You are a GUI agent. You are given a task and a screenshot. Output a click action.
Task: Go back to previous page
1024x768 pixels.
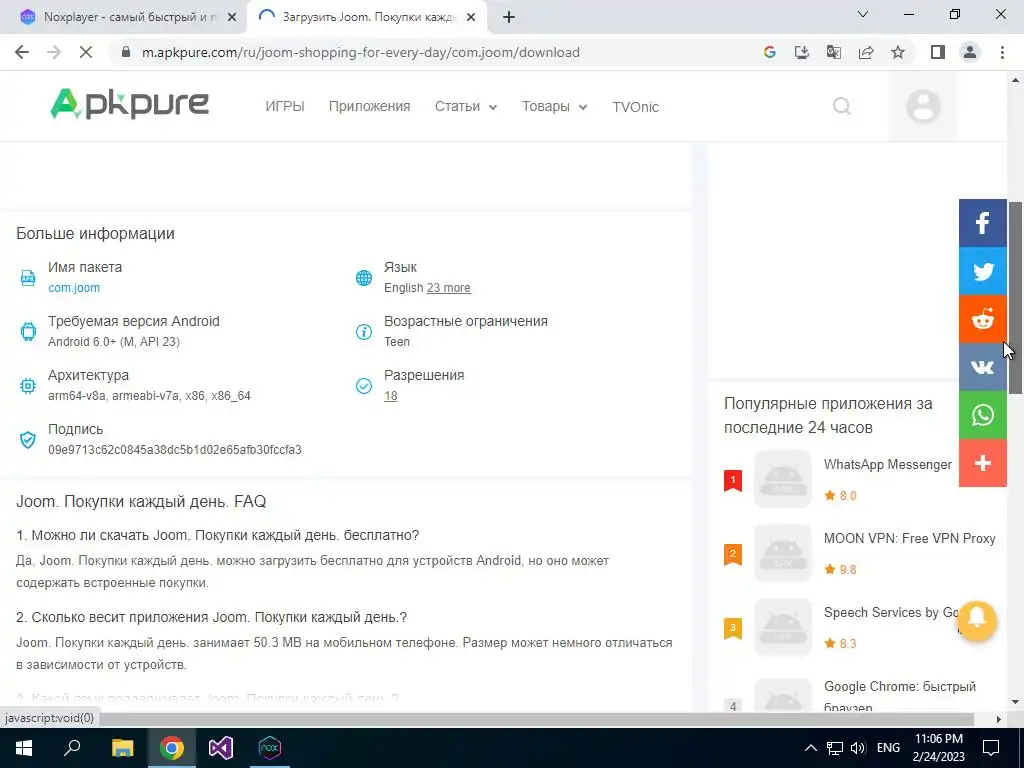pyautogui.click(x=22, y=52)
